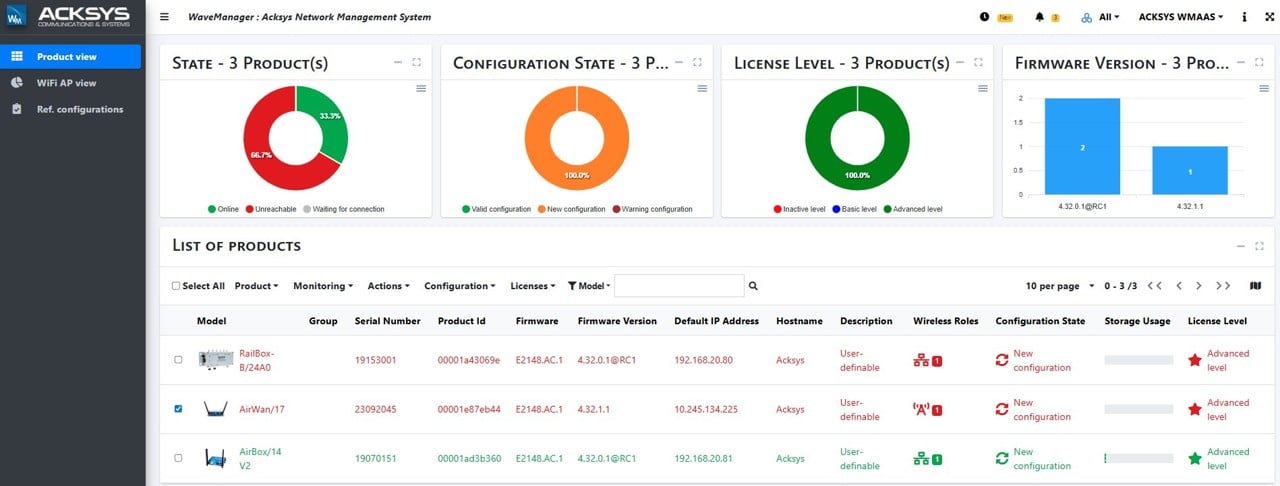Open the Licenses dropdown menu
This screenshot has height=486, width=1280.
532,286
